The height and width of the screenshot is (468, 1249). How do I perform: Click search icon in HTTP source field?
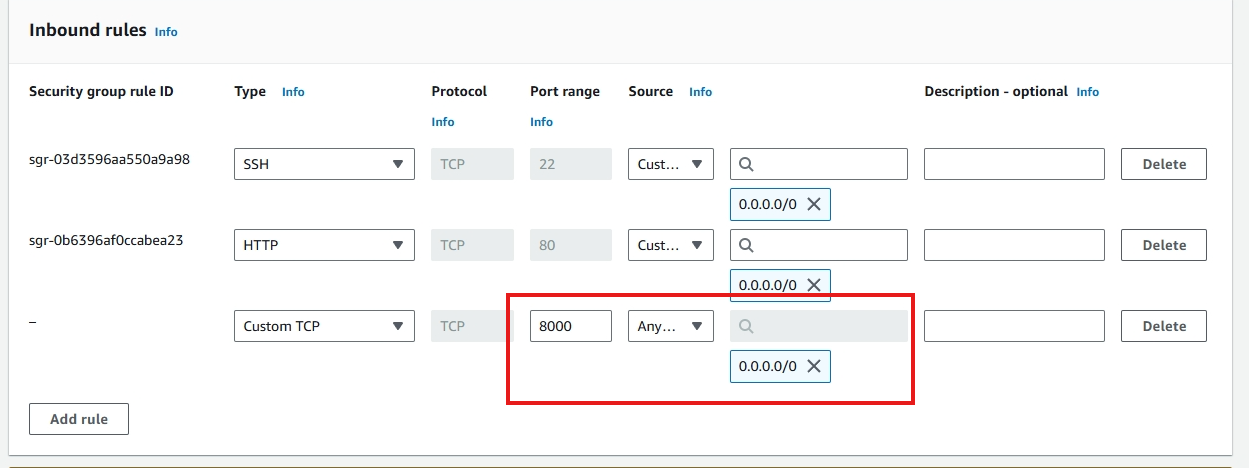pos(746,245)
